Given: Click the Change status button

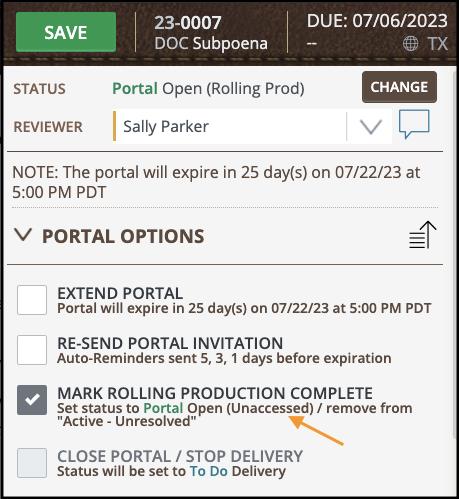Looking at the screenshot, I should tap(399, 87).
